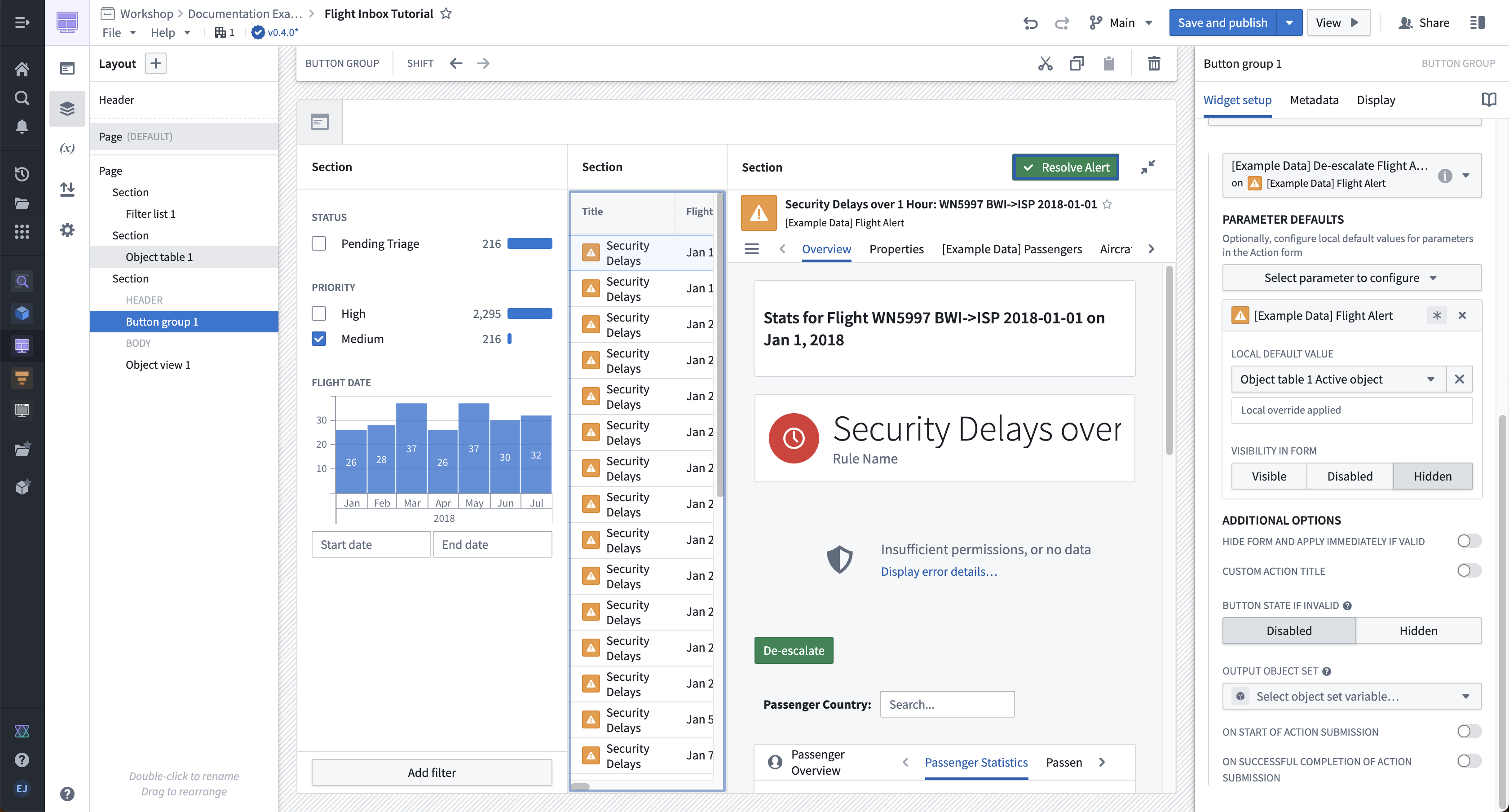
Task: Open the home icon in left sidebar
Action: (22, 69)
